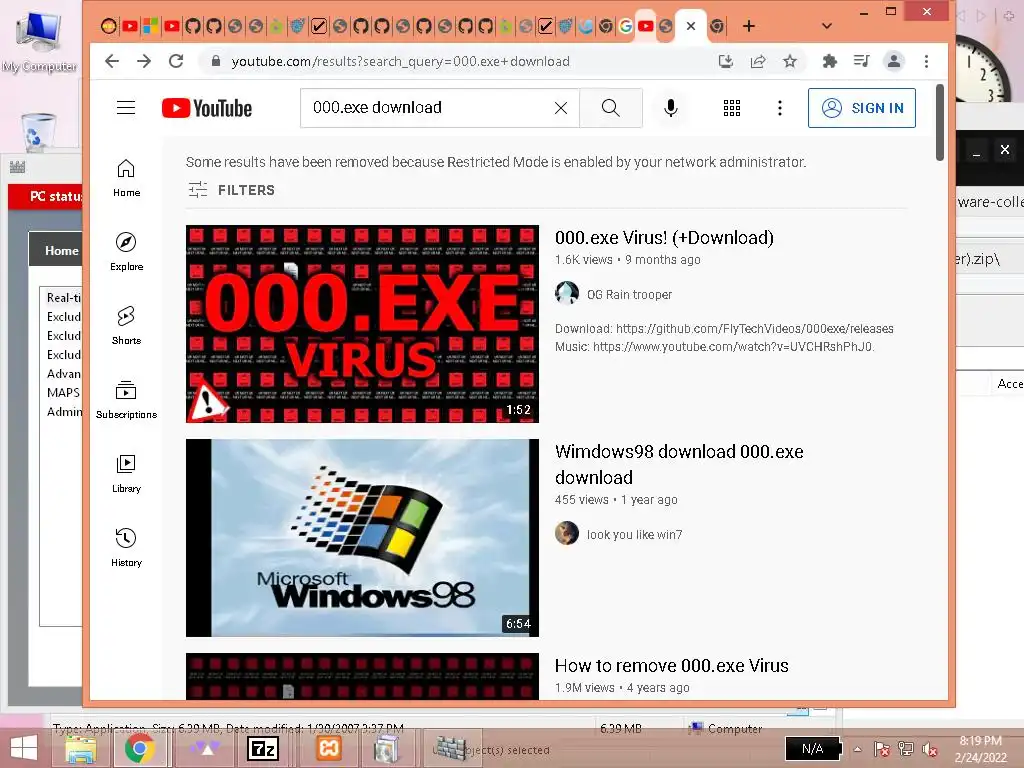This screenshot has height=768, width=1024.
Task: Visit the OG Rain trooper channel name
Action: (629, 295)
